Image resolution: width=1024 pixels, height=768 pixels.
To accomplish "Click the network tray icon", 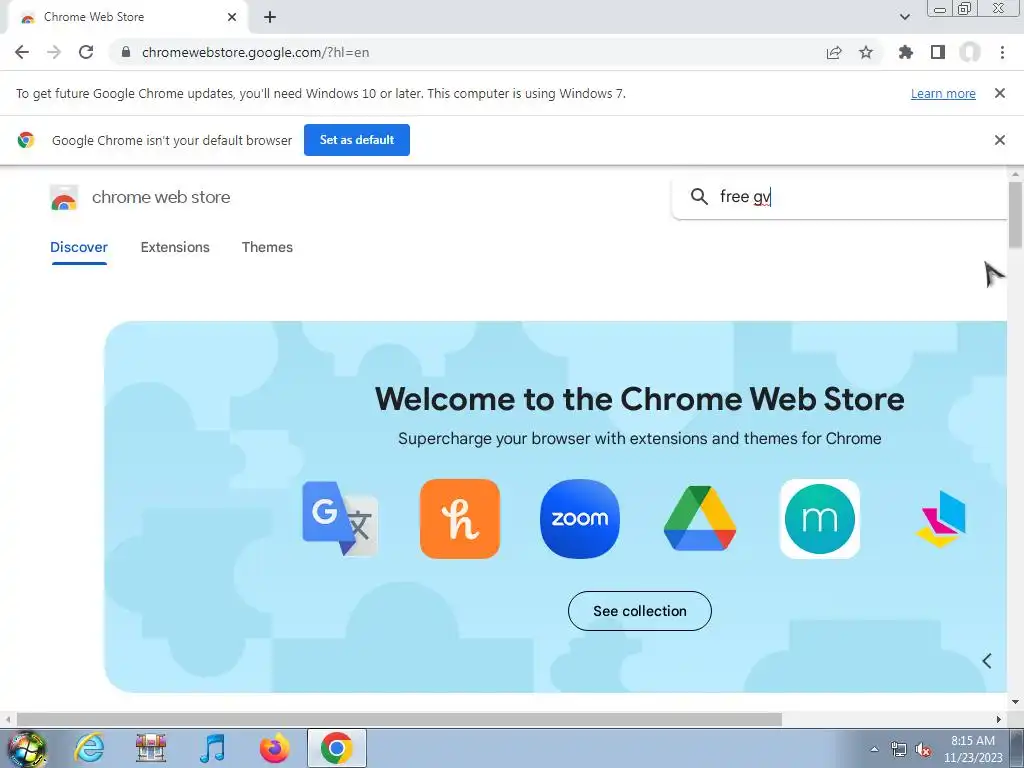I will point(899,750).
